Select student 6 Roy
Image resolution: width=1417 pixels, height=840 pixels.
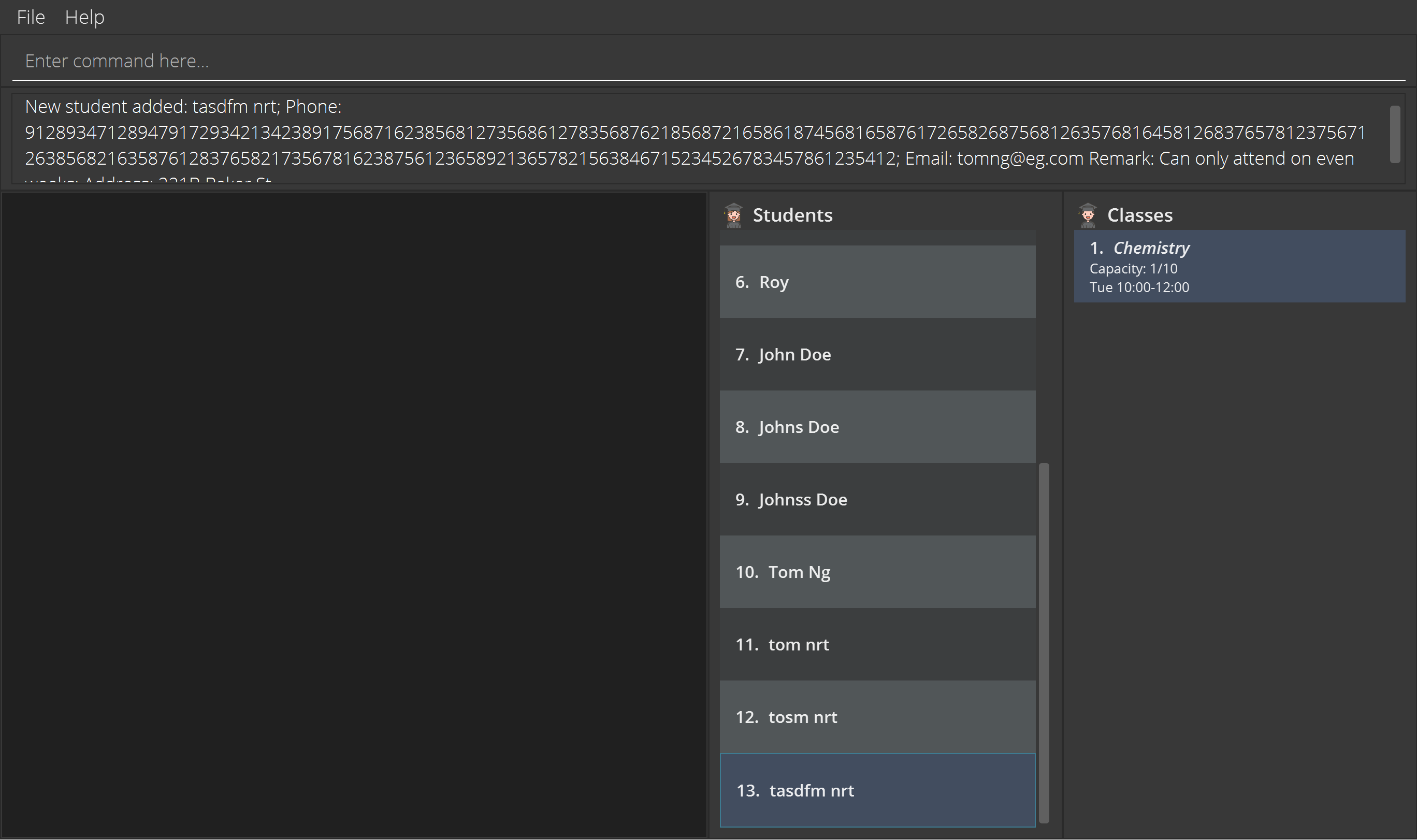tap(877, 282)
